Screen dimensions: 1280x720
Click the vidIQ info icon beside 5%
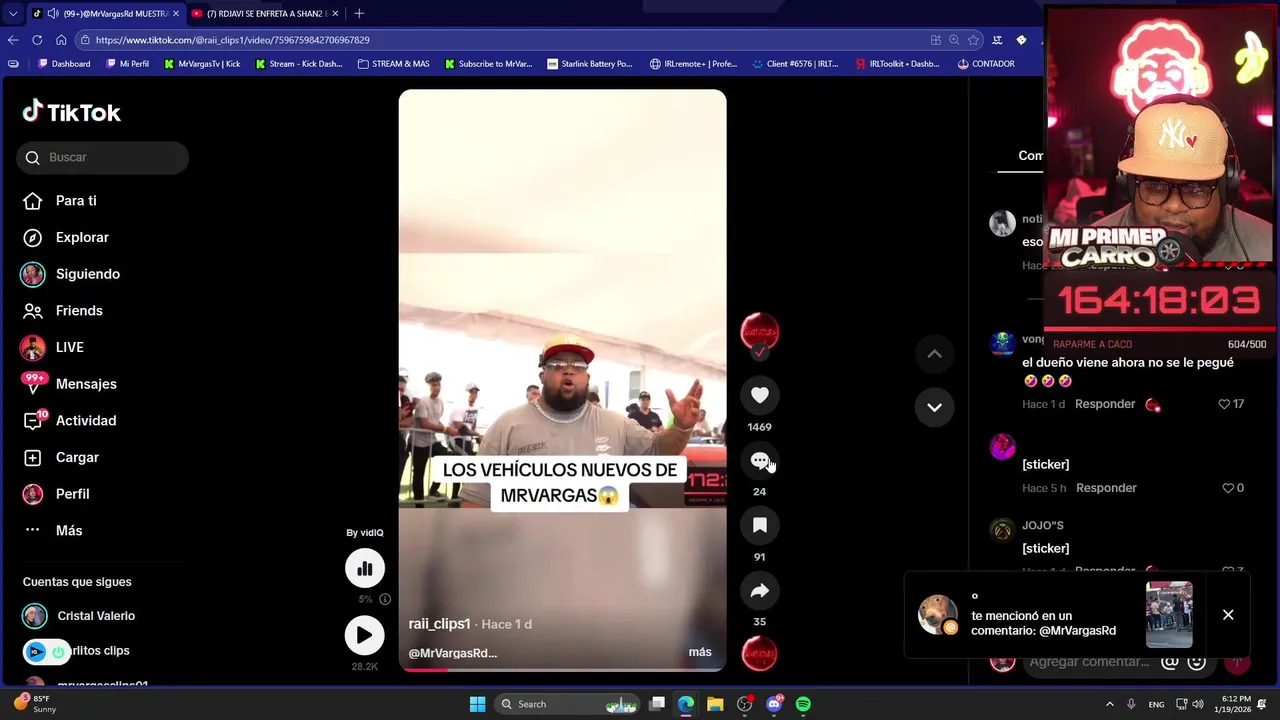tap(385, 599)
